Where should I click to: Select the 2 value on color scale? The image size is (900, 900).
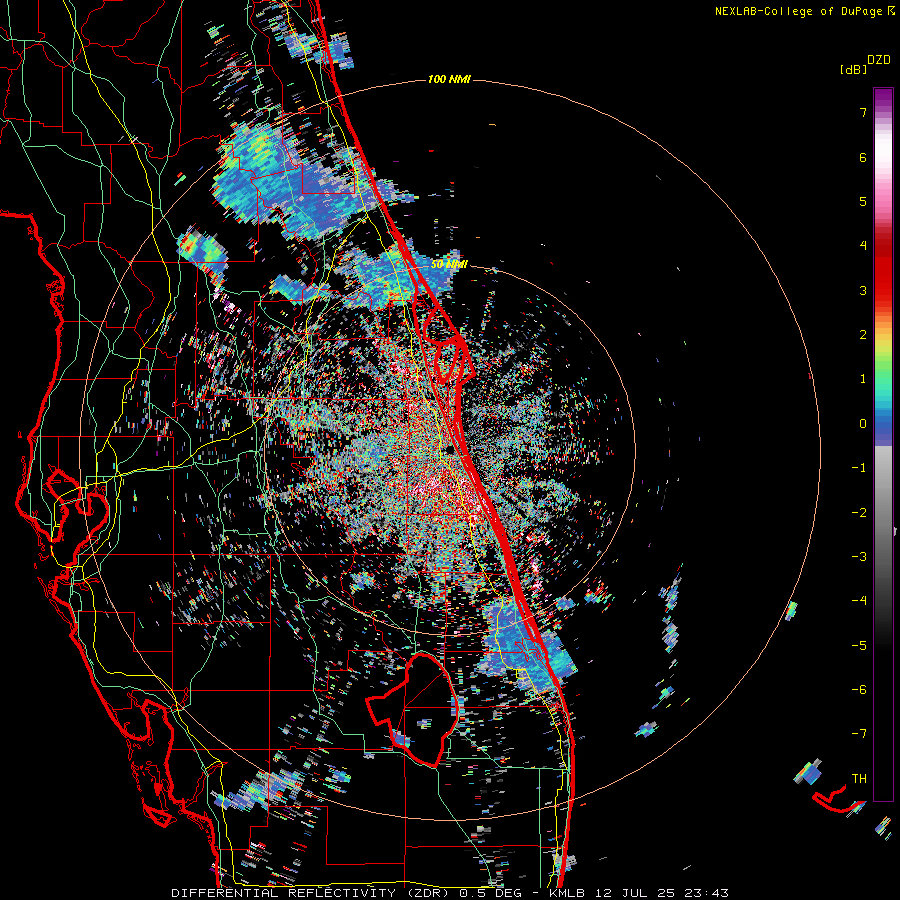coord(863,335)
